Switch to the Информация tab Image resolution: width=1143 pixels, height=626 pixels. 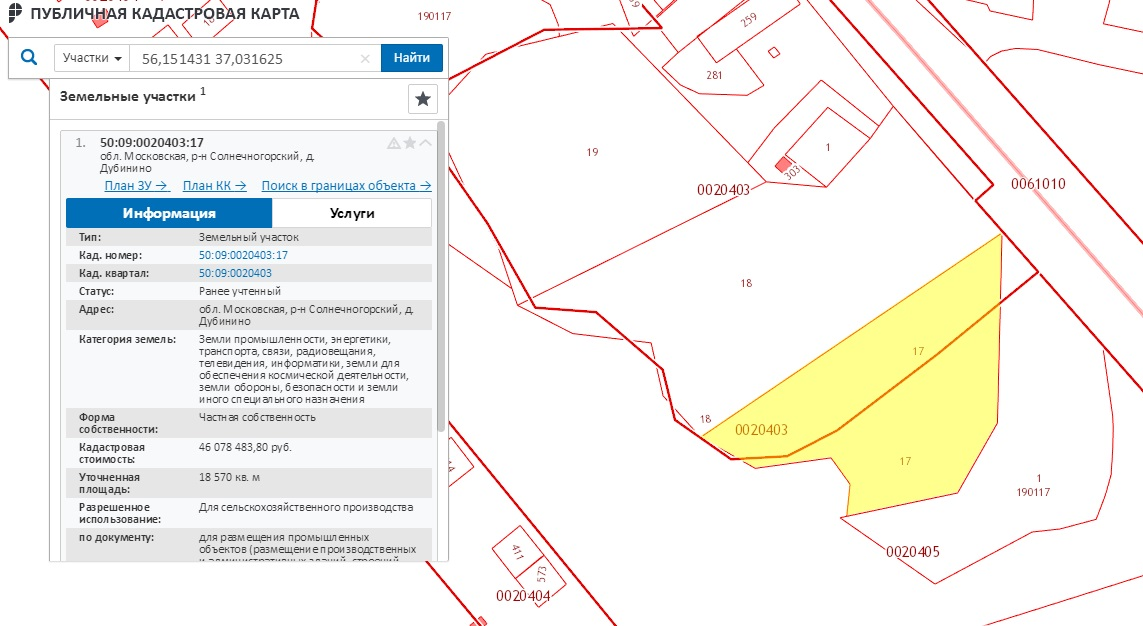(169, 213)
